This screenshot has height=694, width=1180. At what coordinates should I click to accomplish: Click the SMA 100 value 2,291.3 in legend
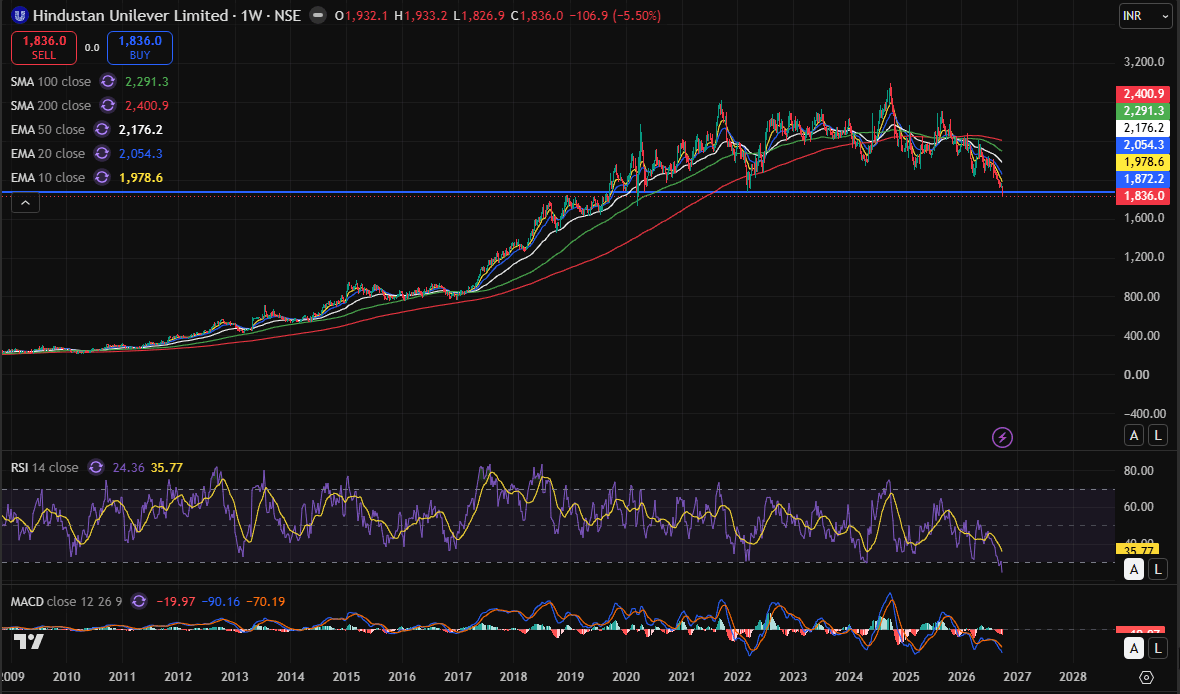147,81
